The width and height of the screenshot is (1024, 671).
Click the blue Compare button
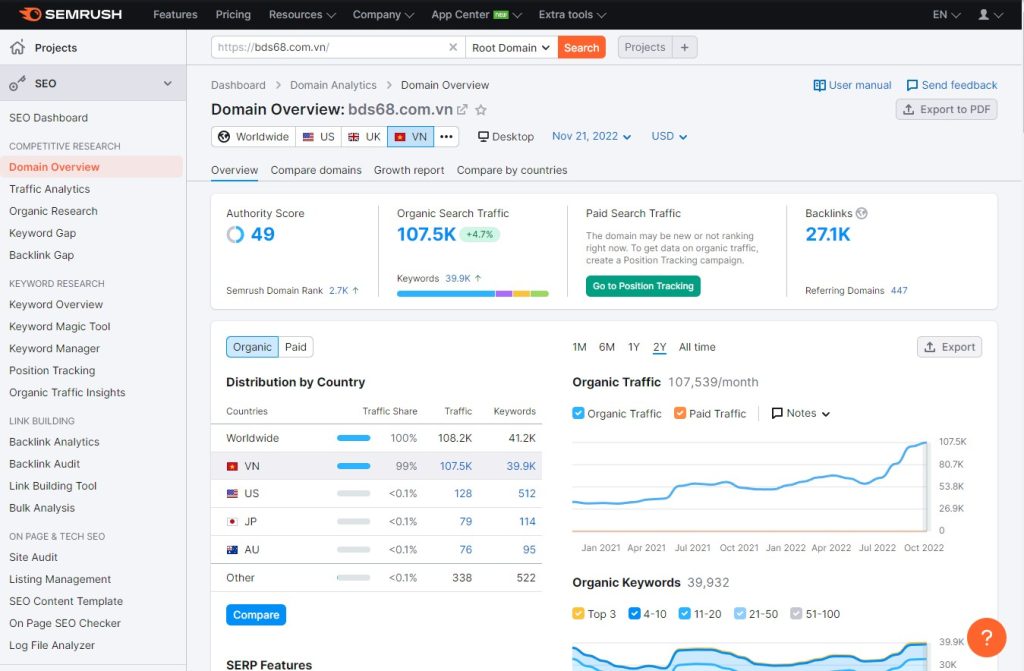[x=256, y=615]
